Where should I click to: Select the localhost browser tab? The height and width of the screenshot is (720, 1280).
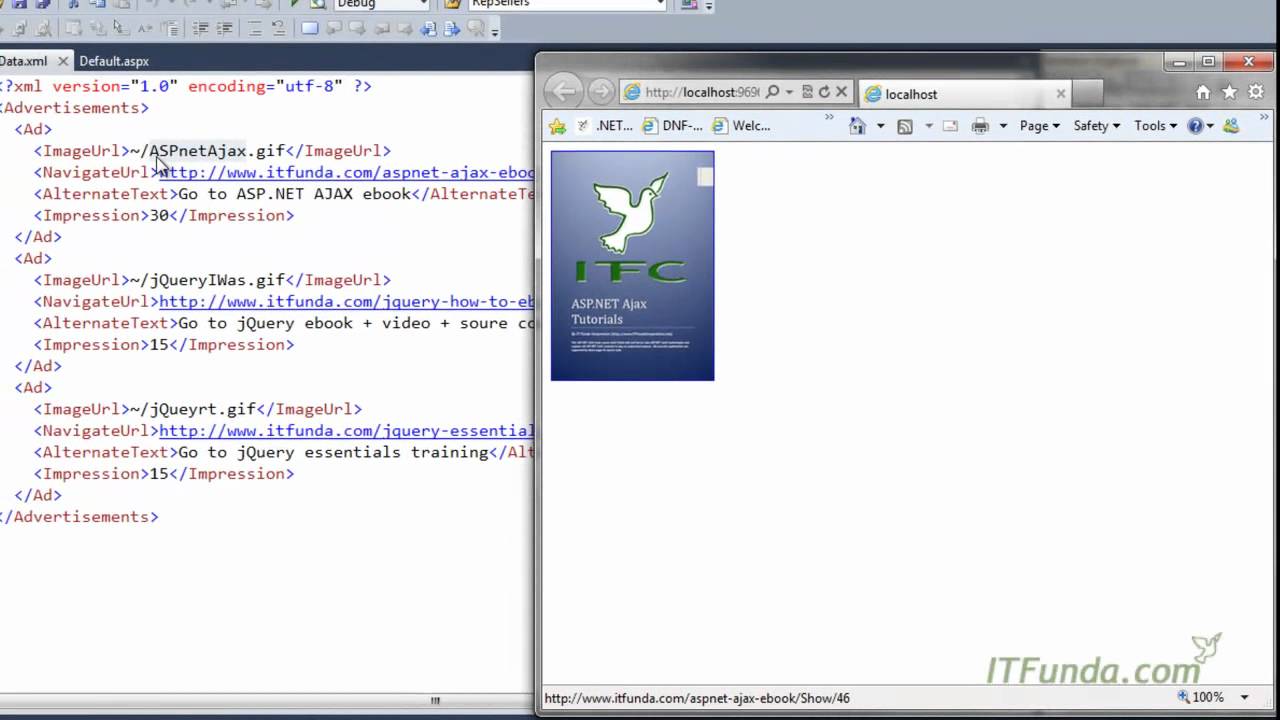pyautogui.click(x=950, y=94)
